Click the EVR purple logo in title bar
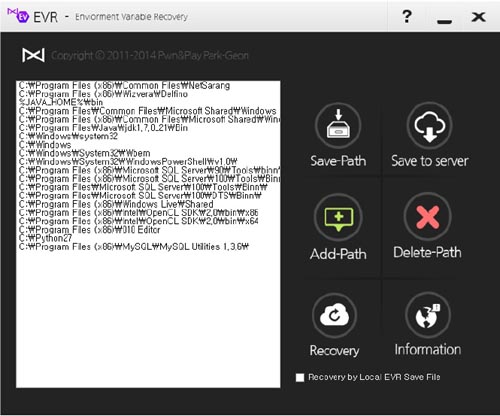The width and height of the screenshot is (500, 416). pyautogui.click(x=18, y=15)
